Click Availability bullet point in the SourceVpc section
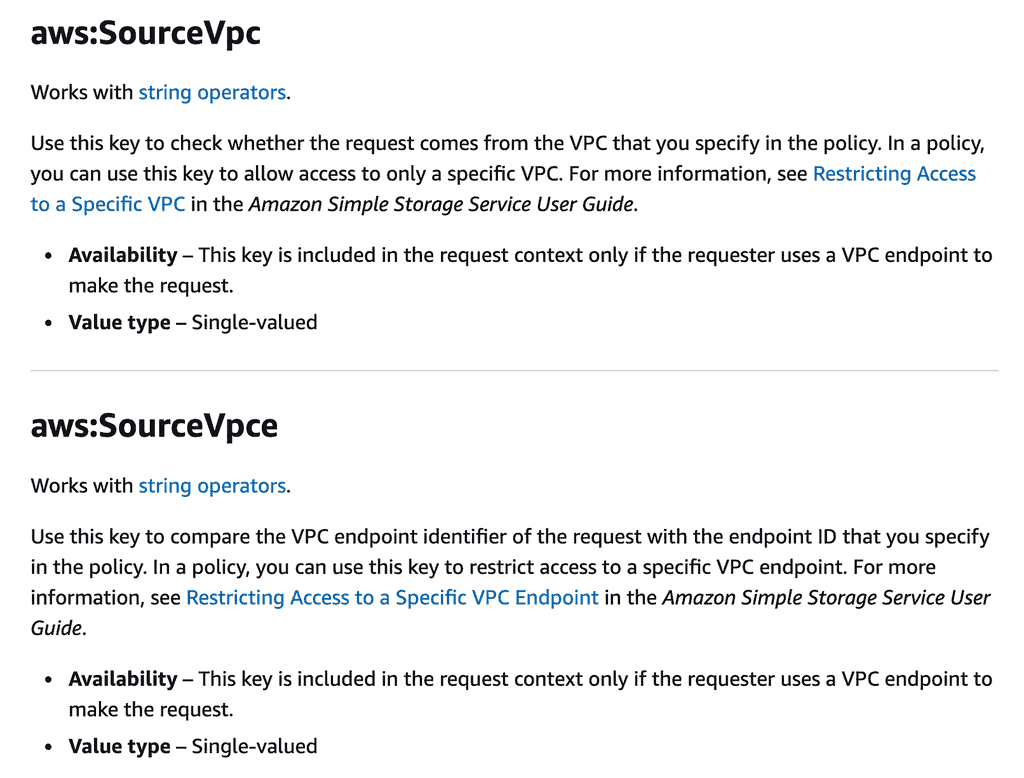The image size is (1024, 778). [50, 256]
